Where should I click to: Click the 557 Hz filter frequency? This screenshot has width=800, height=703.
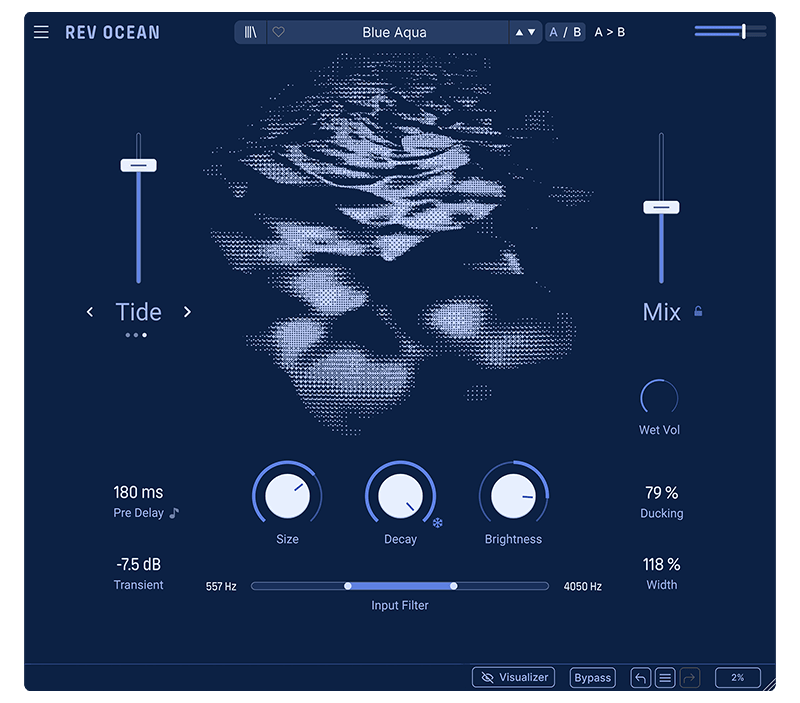pos(221,587)
